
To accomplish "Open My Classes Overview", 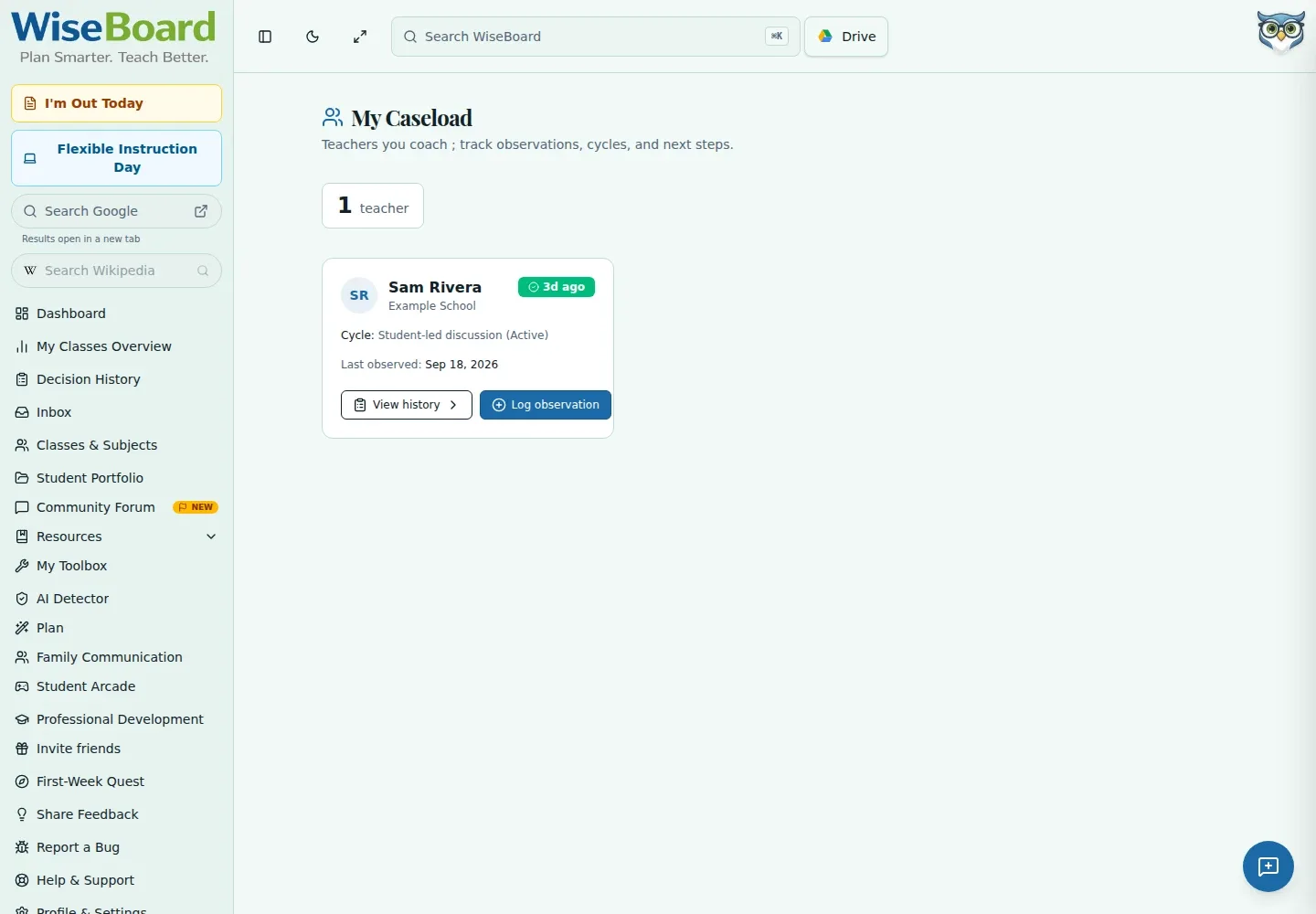I will 116,346.
